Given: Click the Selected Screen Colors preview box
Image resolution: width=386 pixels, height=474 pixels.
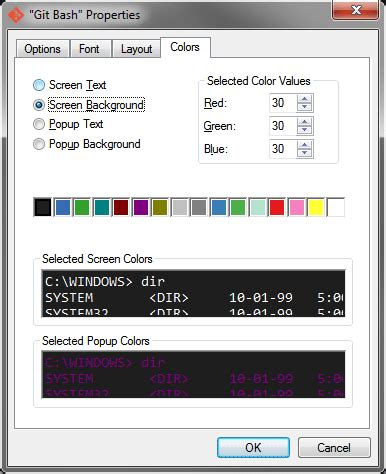Looking at the screenshot, I should tap(193, 293).
